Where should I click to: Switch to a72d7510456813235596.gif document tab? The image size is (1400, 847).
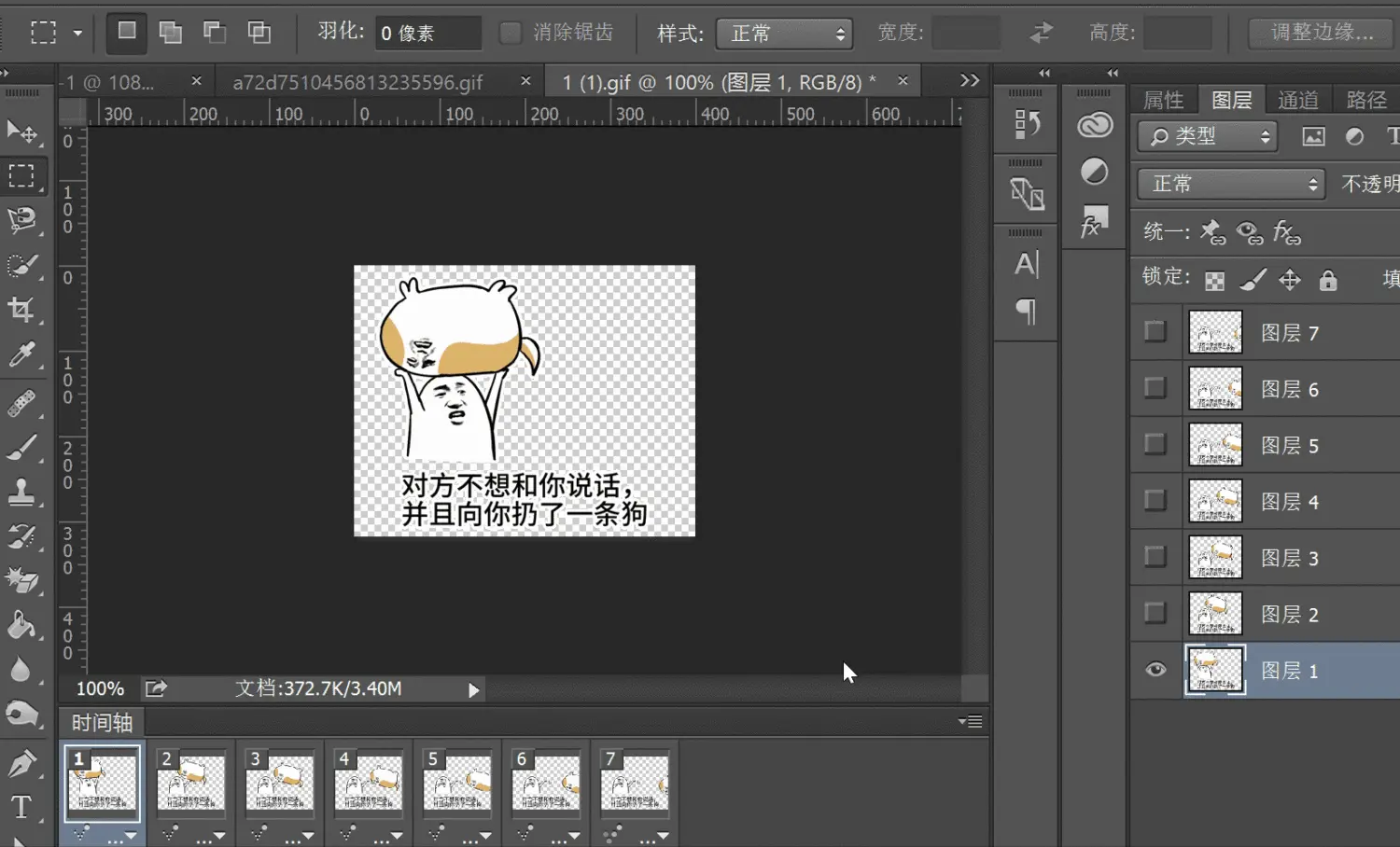coord(357,82)
